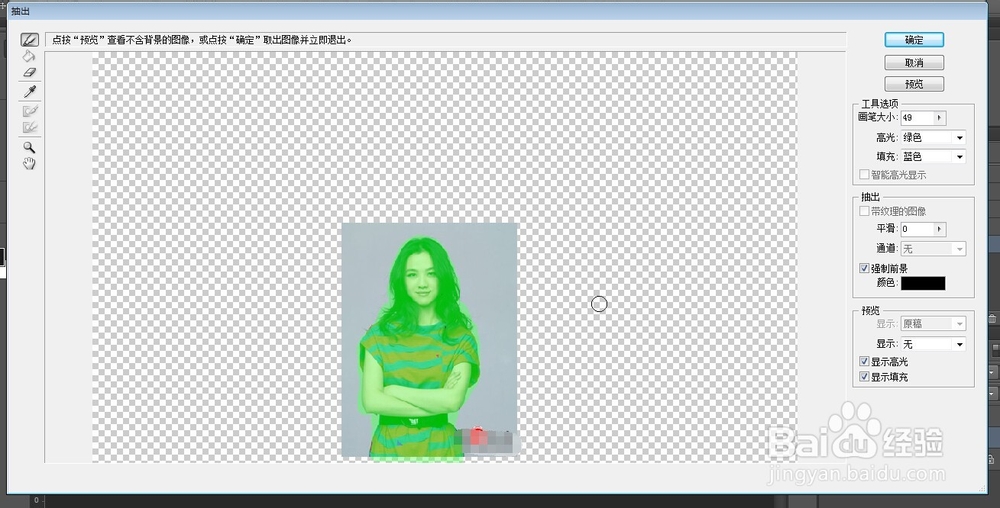1000x508 pixels.
Task: Open the black 颜色 swatch
Action: (923, 284)
